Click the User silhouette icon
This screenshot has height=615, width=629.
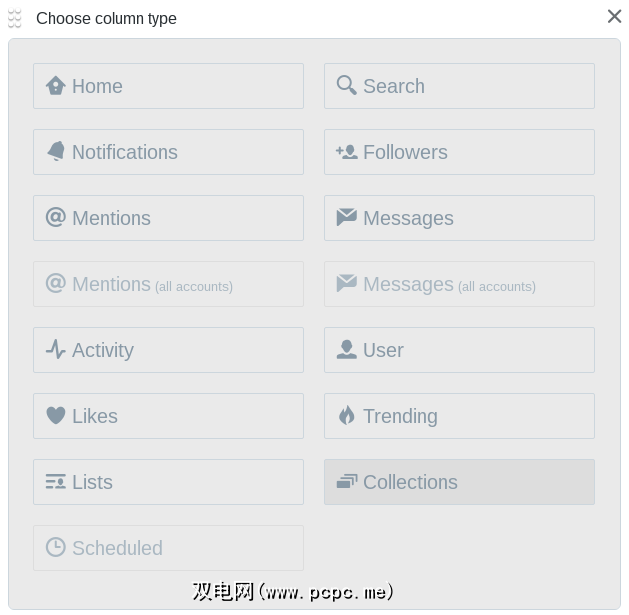347,350
